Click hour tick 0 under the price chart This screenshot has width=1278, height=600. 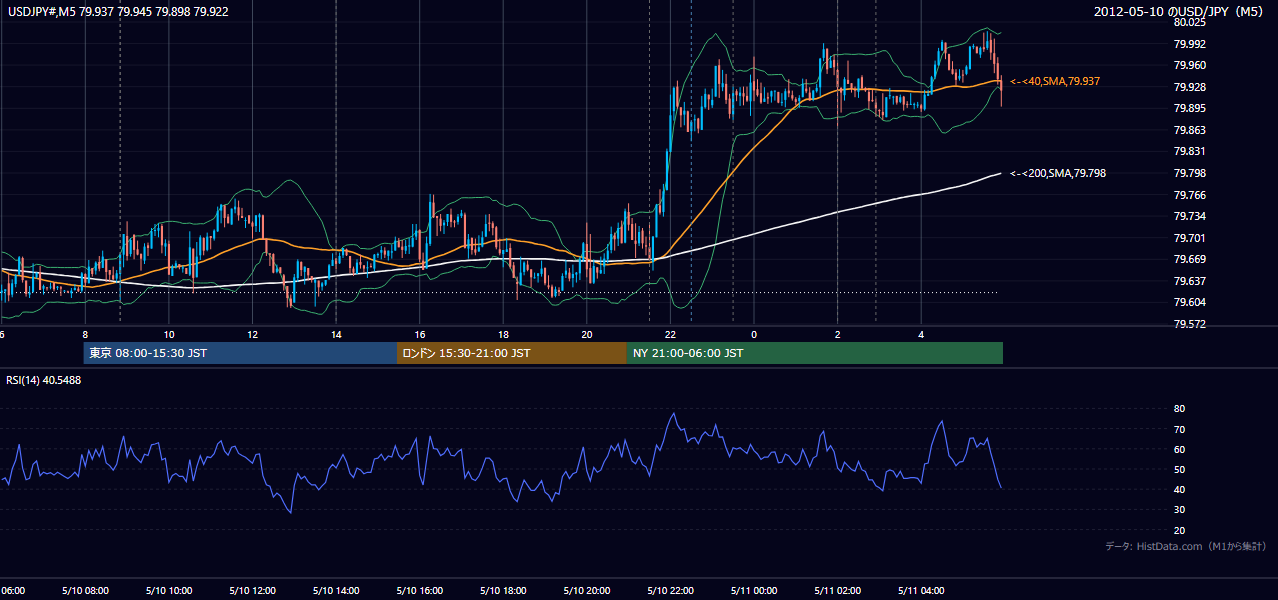coord(754,334)
